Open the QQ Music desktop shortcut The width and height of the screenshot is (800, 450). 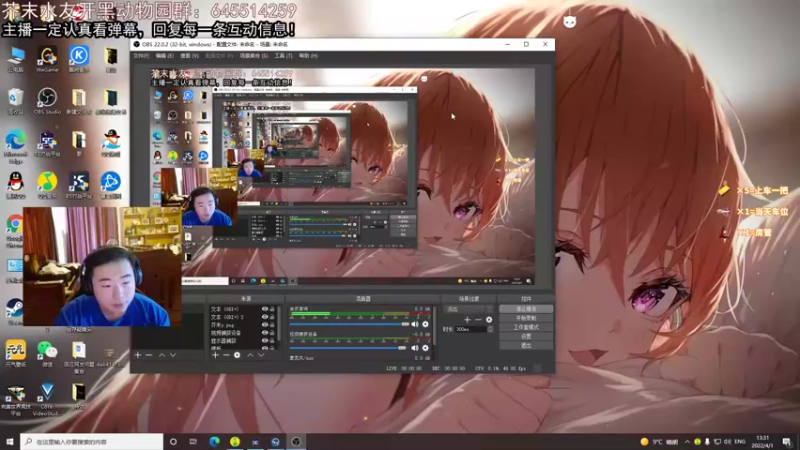pyautogui.click(x=47, y=185)
